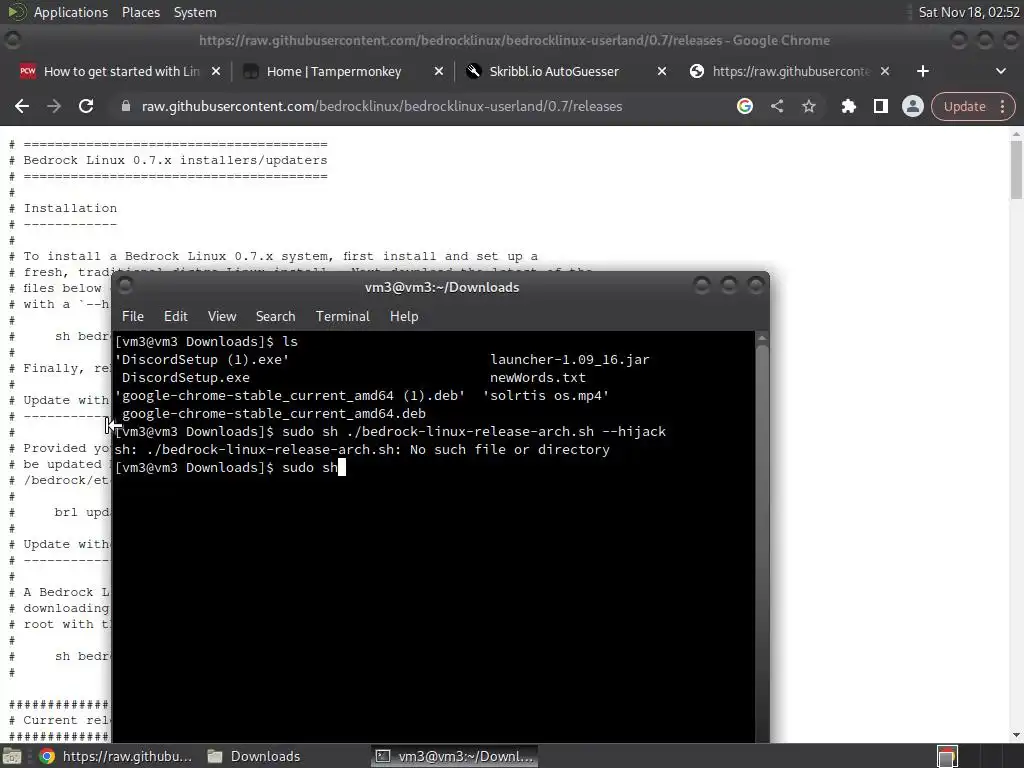Click 'newWords.txt' in terminal output
1024x768 pixels.
[537, 377]
